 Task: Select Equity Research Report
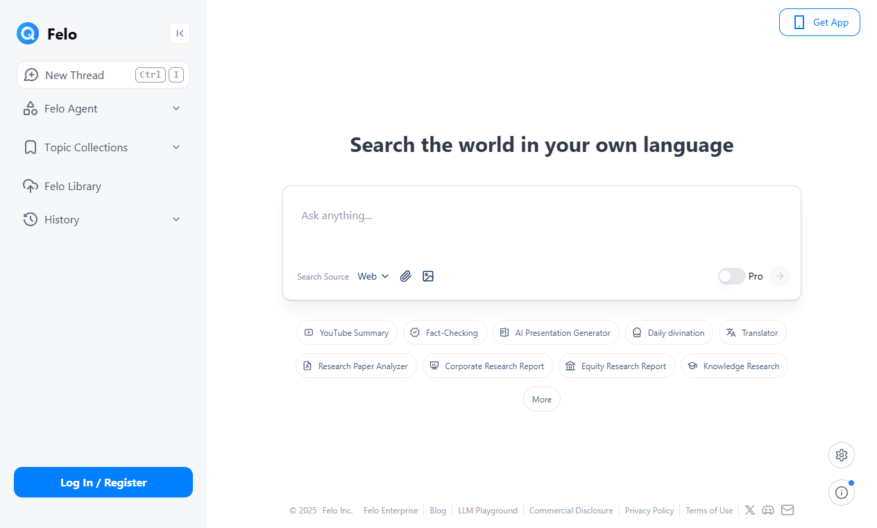pos(617,366)
